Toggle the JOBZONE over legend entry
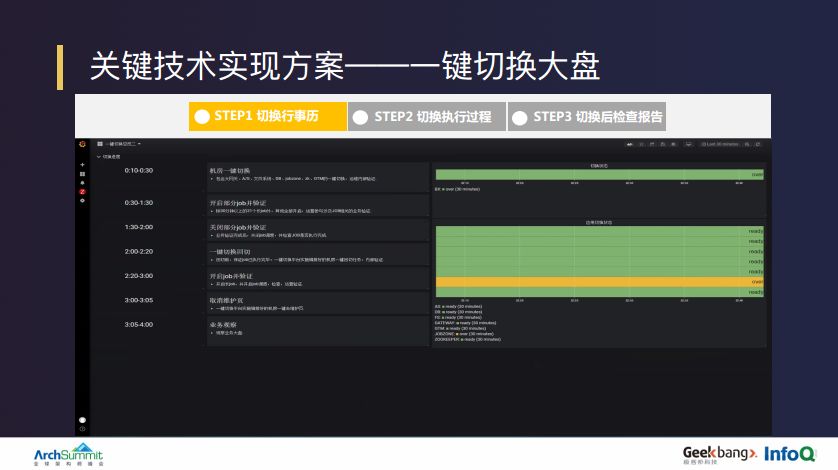 click(464, 334)
